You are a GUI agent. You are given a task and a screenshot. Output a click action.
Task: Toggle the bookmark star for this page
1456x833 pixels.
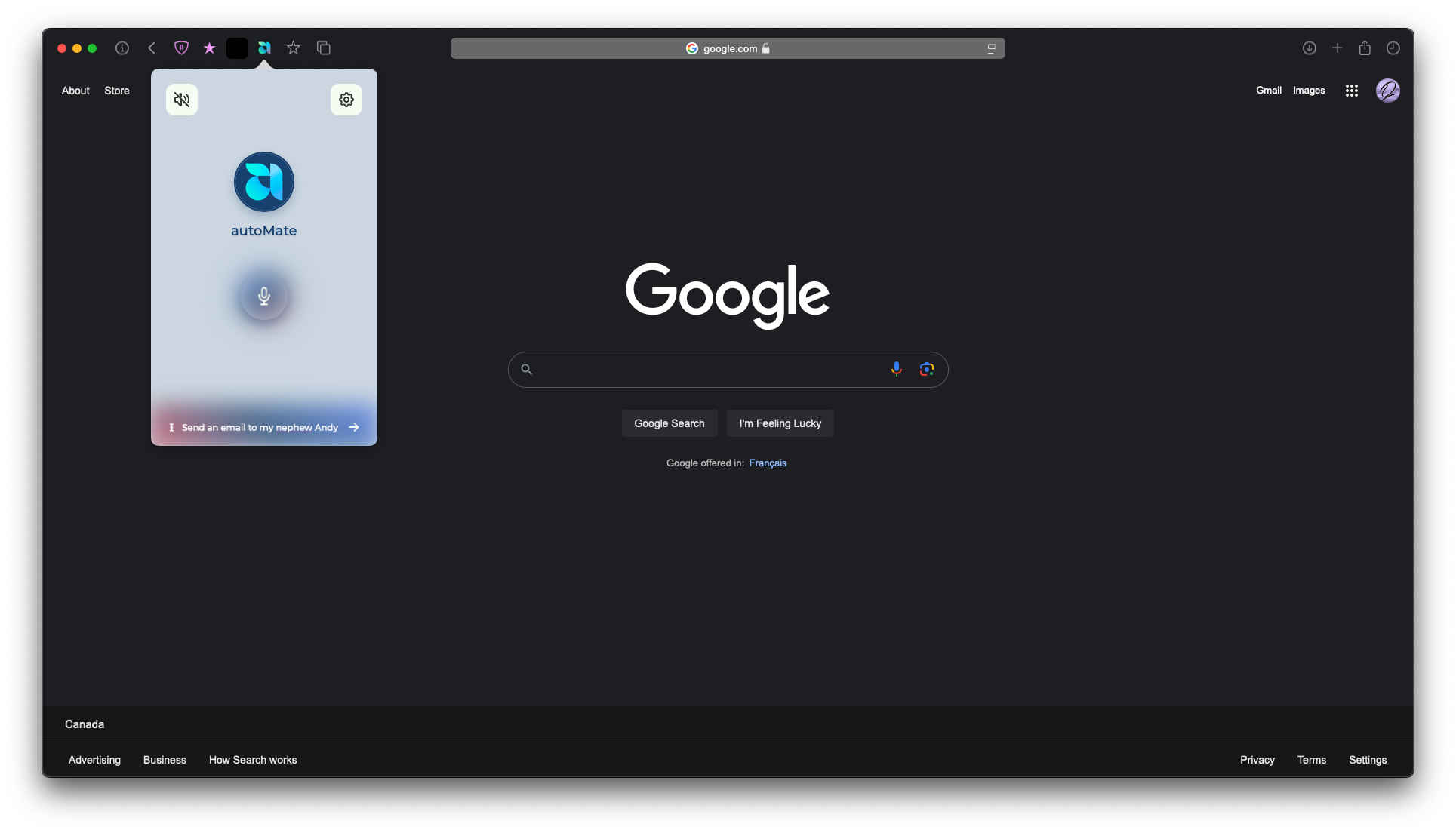point(293,48)
